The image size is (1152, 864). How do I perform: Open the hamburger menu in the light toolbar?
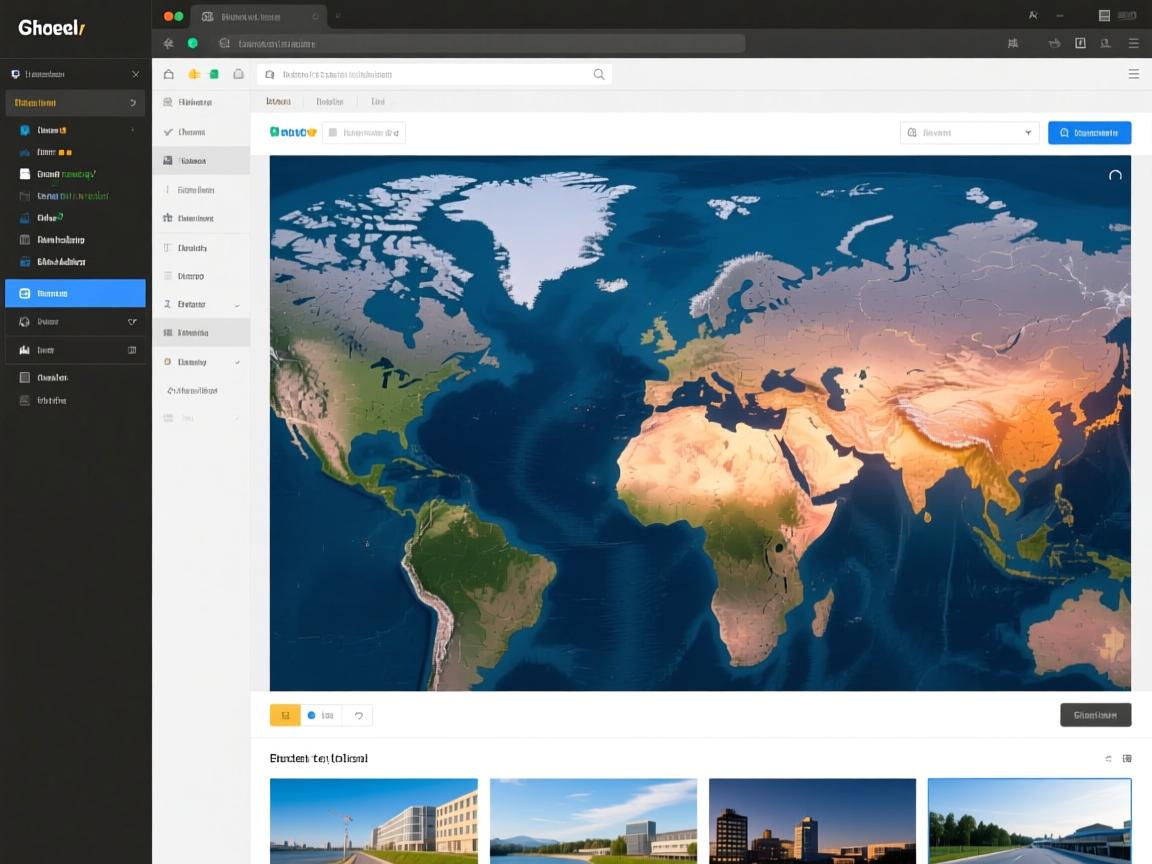pos(1133,74)
